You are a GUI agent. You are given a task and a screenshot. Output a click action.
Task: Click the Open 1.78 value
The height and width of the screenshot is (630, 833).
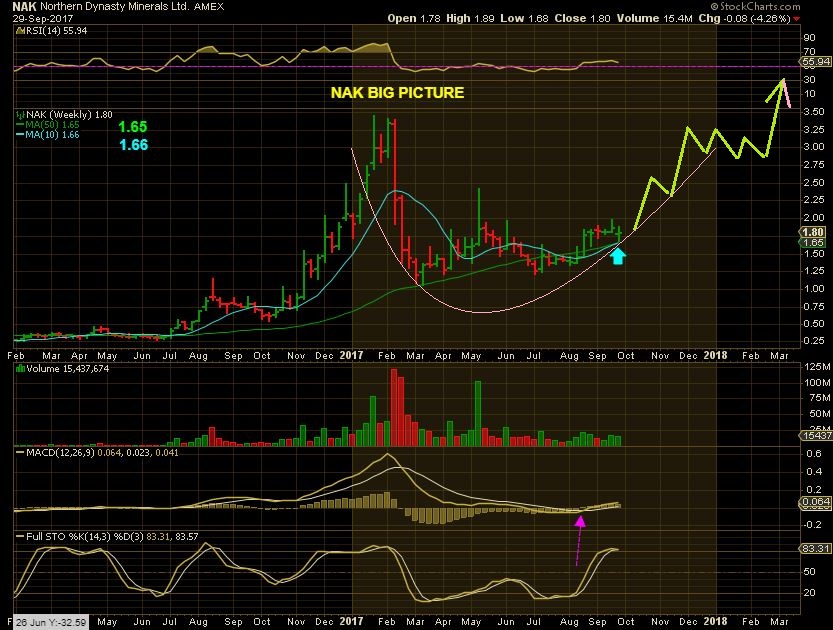pyautogui.click(x=414, y=19)
